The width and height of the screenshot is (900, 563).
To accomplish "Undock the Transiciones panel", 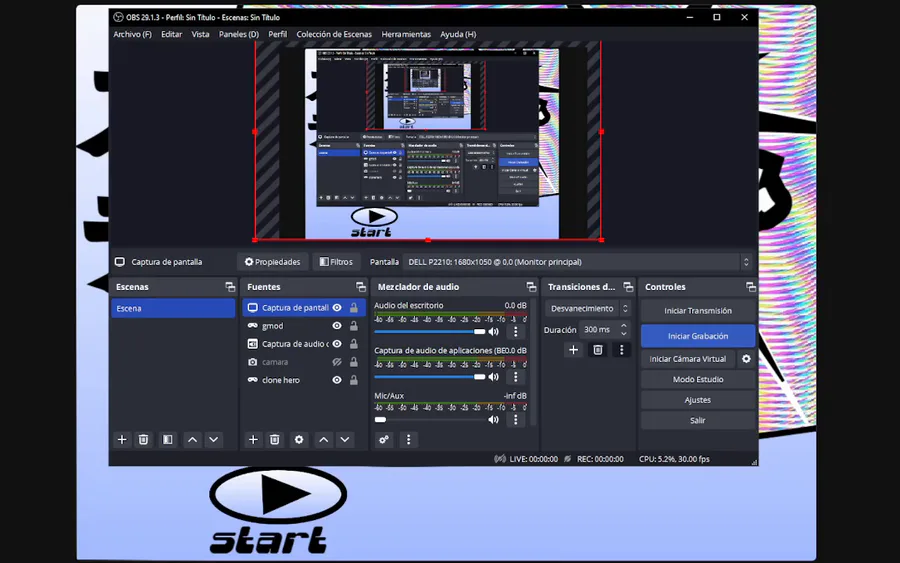I will [628, 287].
